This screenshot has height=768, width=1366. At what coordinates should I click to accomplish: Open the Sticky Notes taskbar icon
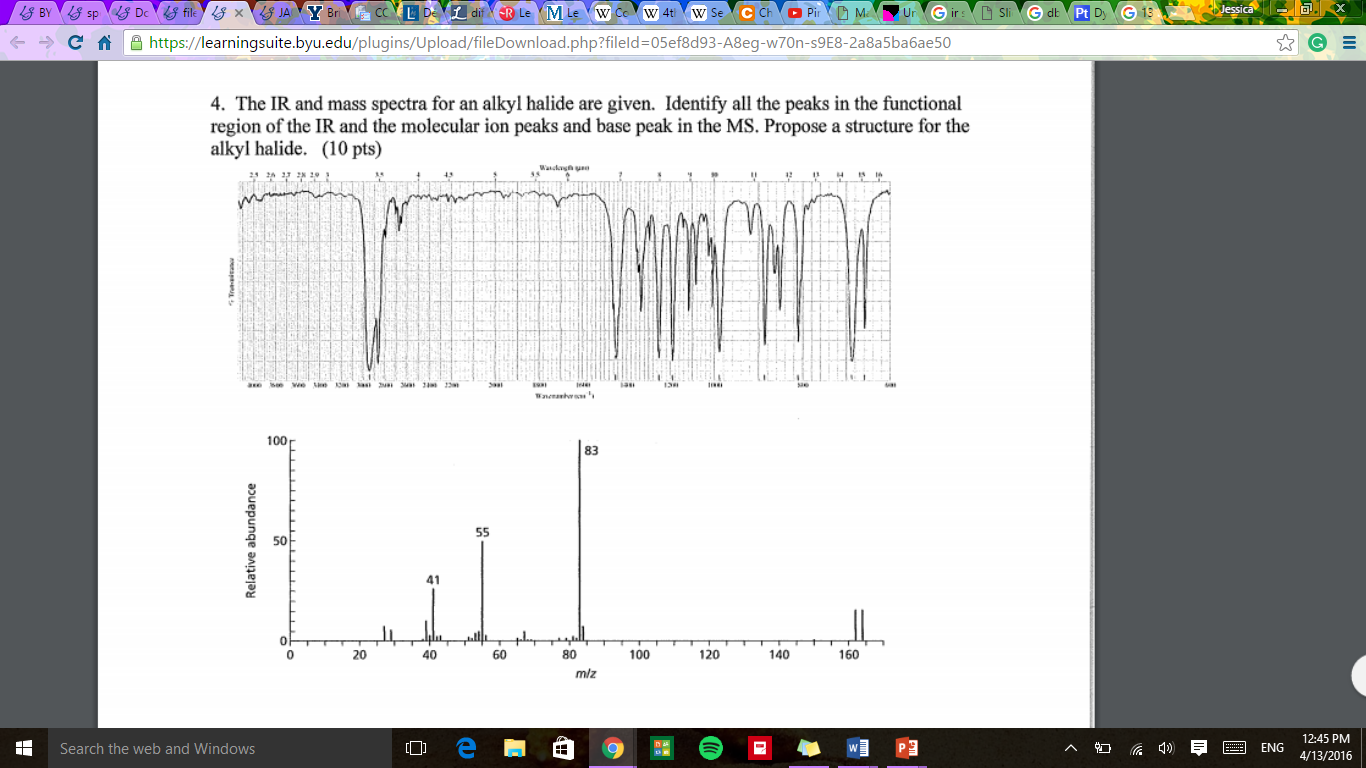click(x=808, y=748)
